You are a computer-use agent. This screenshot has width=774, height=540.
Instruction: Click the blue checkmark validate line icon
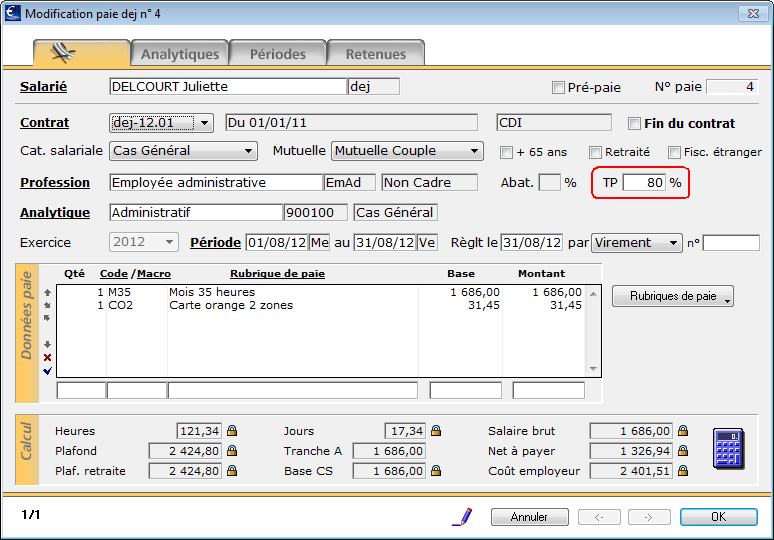[47, 371]
